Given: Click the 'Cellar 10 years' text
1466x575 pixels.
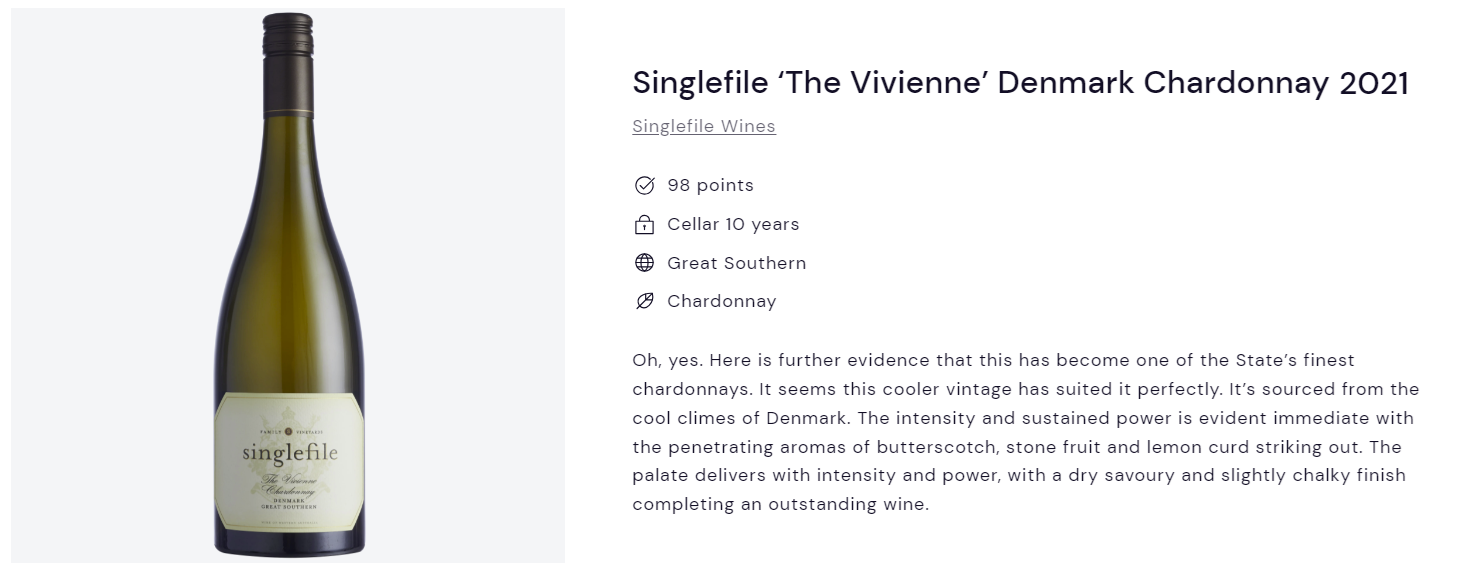Looking at the screenshot, I should (x=734, y=224).
